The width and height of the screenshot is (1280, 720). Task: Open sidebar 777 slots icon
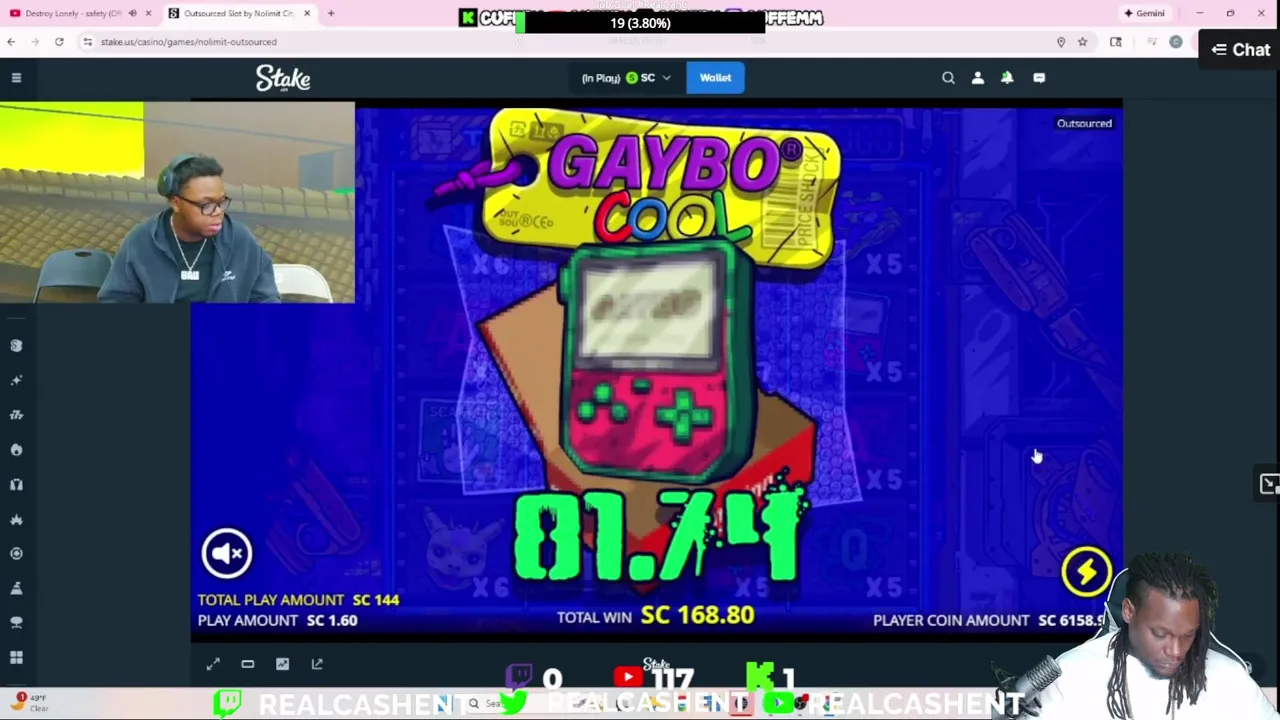[16, 414]
